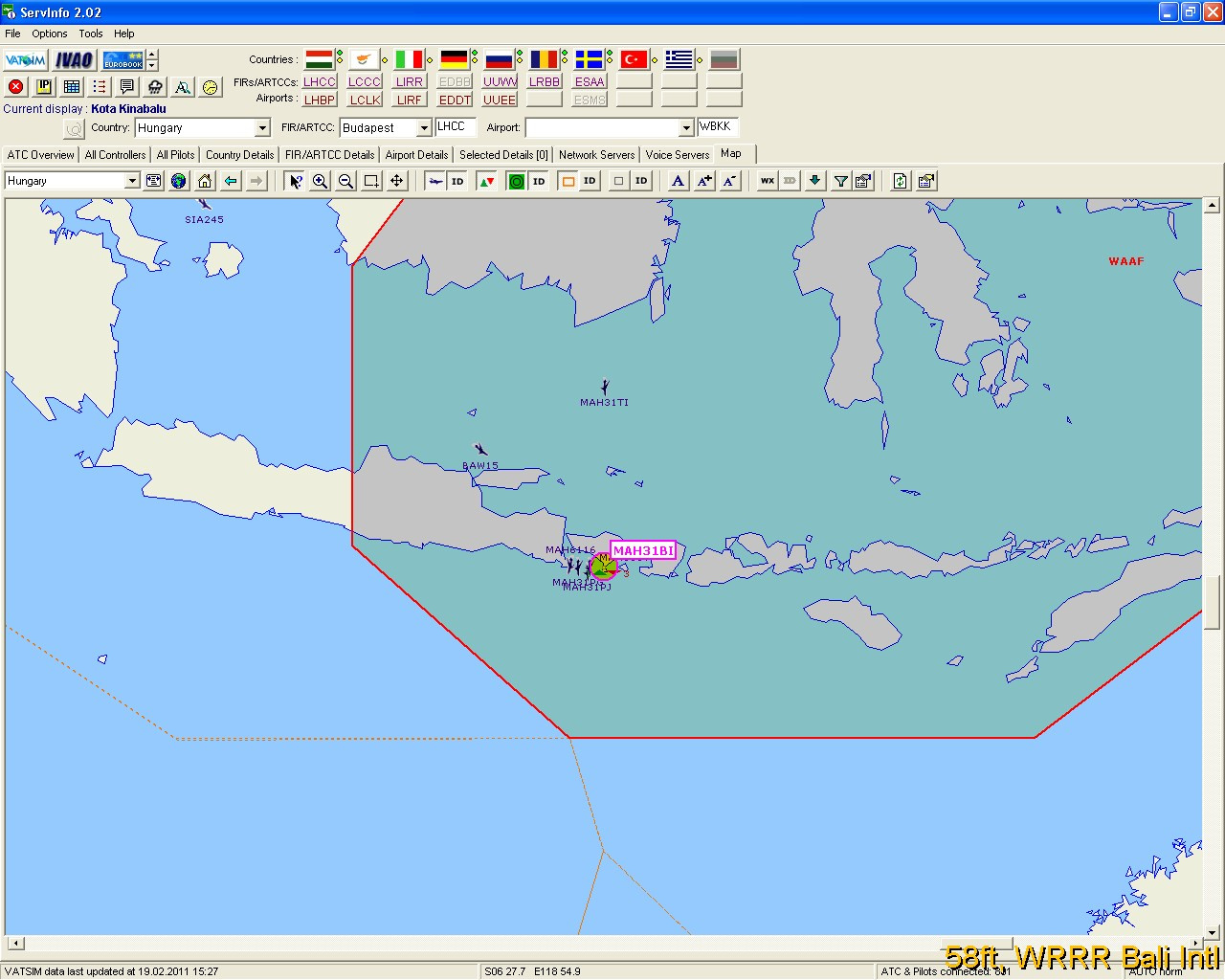1225x980 pixels.
Task: Click the up stepper beside the Eurobook button
Action: 152,54
